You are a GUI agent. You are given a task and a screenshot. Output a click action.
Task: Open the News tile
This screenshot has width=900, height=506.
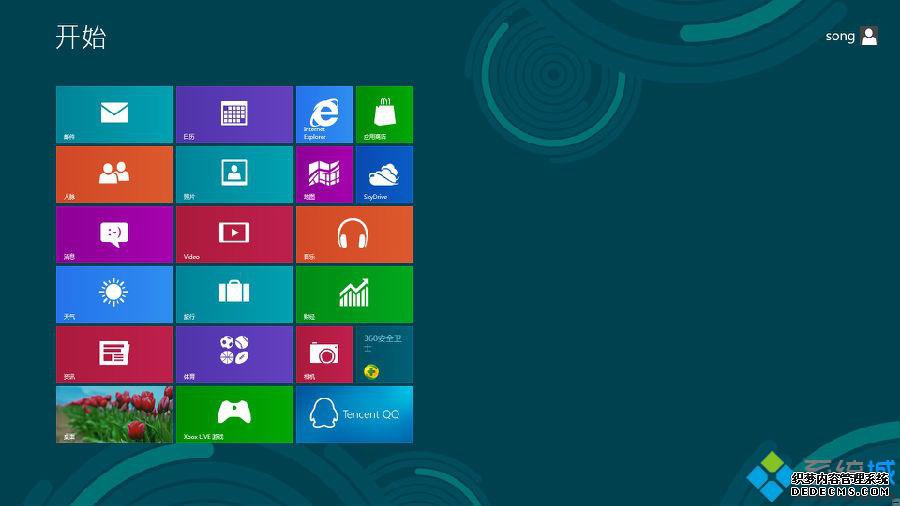click(114, 354)
